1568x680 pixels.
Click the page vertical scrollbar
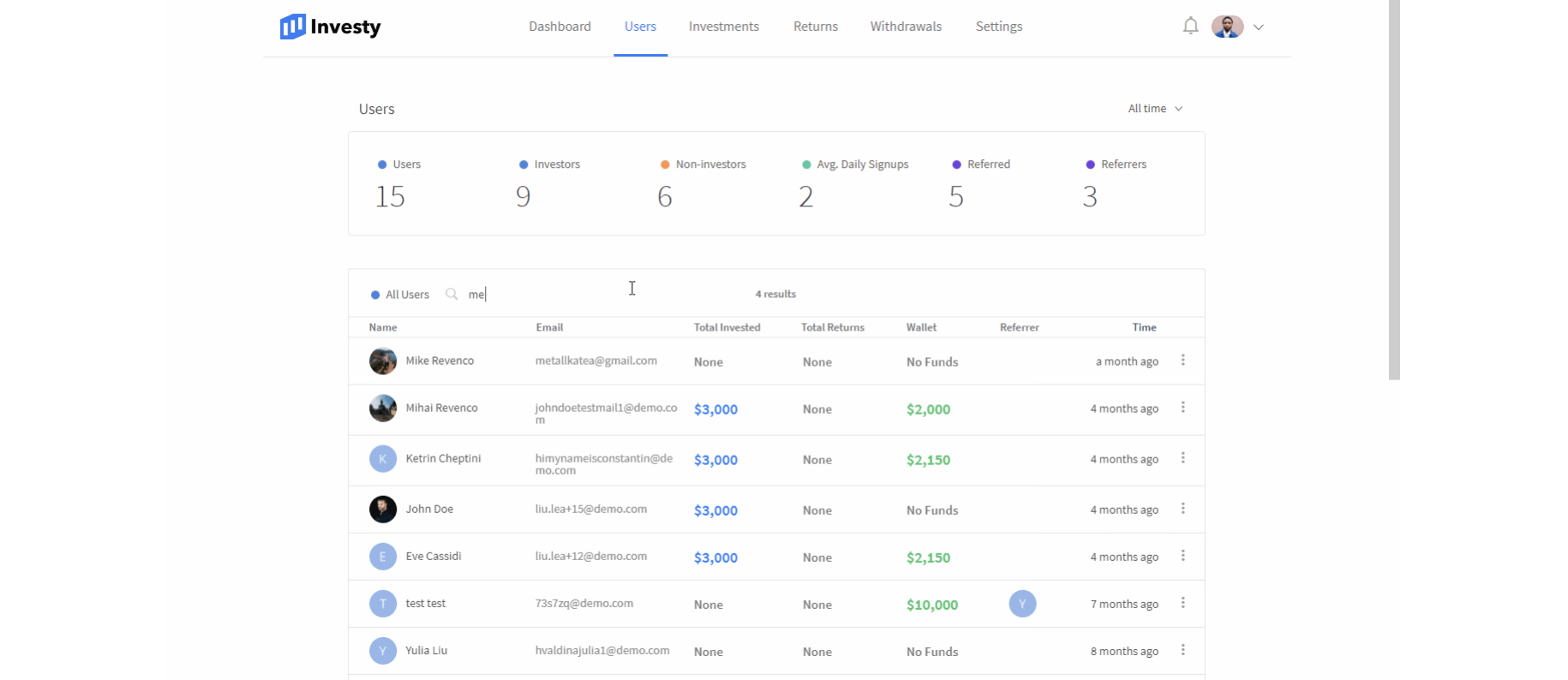[1394, 188]
